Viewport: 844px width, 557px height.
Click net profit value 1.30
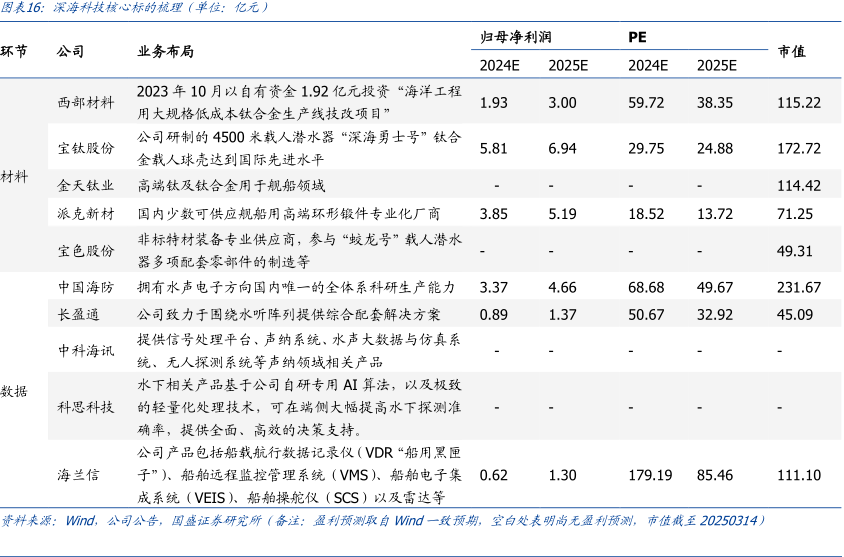pos(562,475)
